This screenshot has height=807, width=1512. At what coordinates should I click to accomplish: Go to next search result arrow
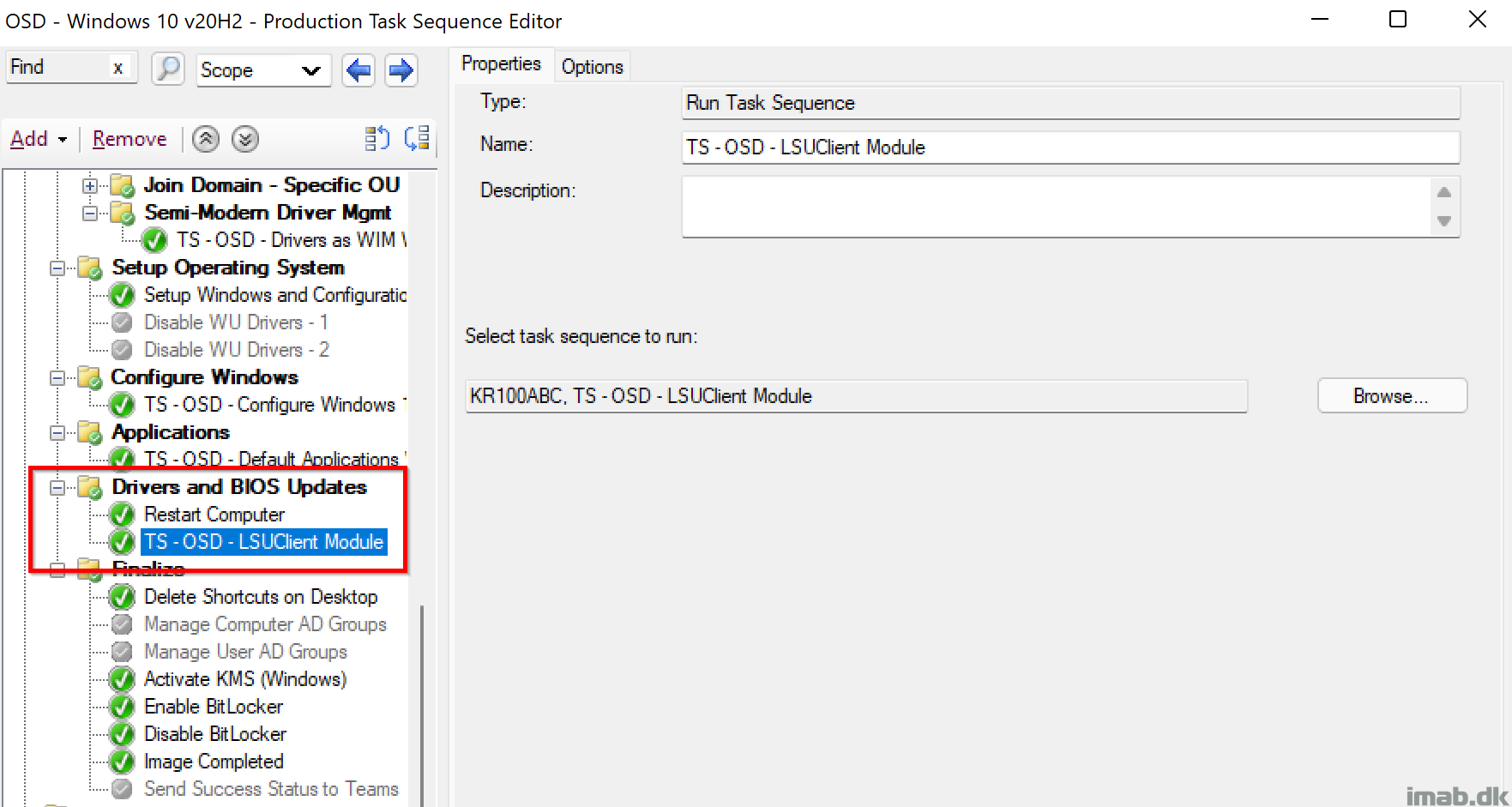(x=401, y=69)
